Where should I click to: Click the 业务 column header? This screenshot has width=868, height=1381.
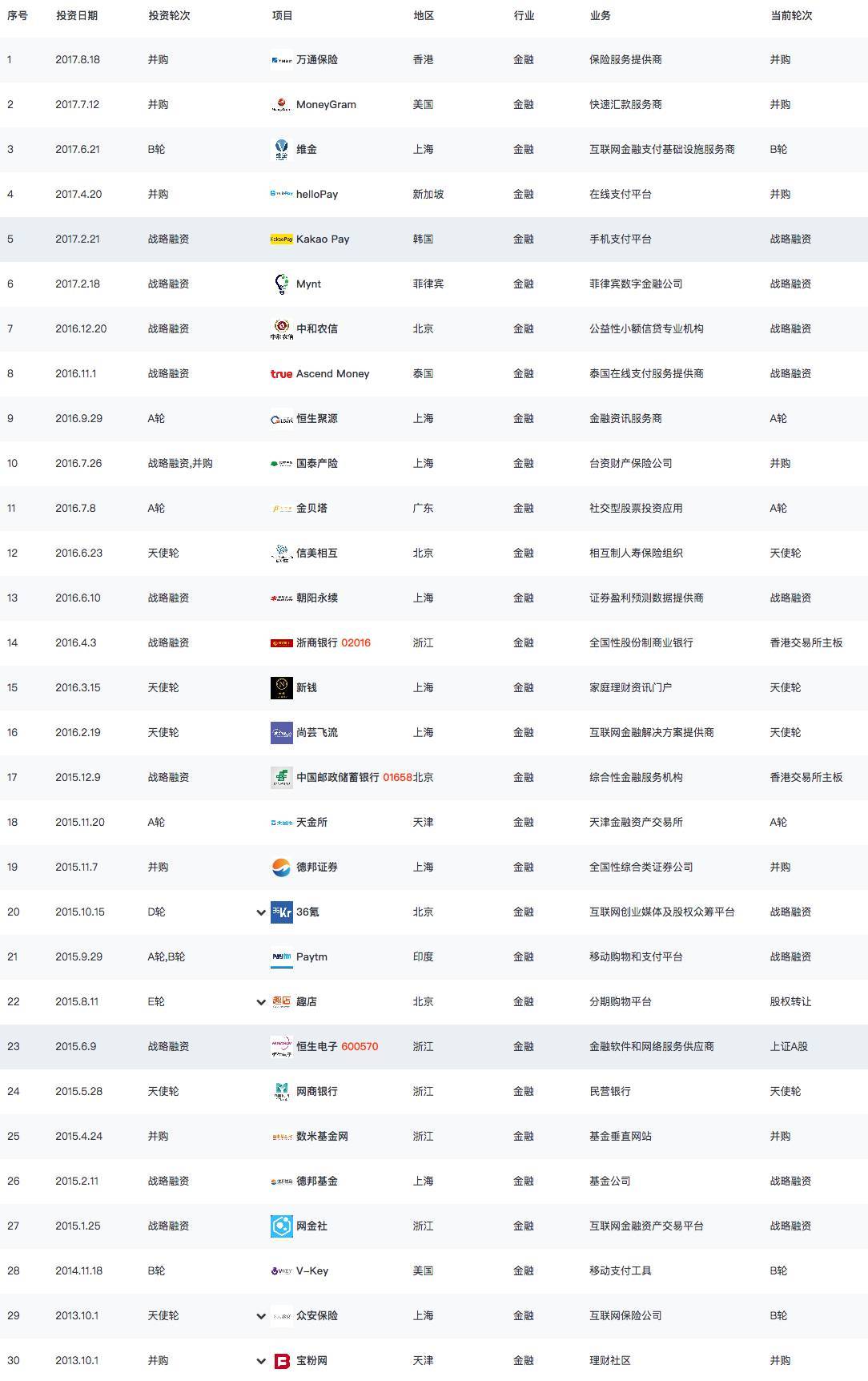600,15
